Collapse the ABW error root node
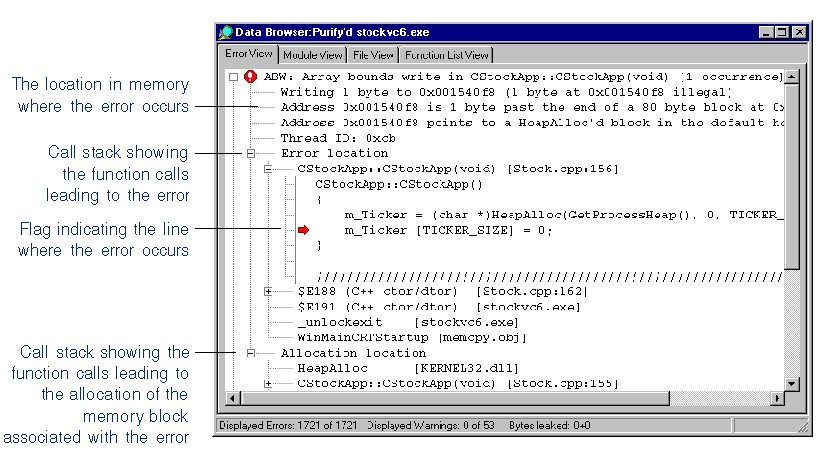This screenshot has width=821, height=467. (234, 77)
